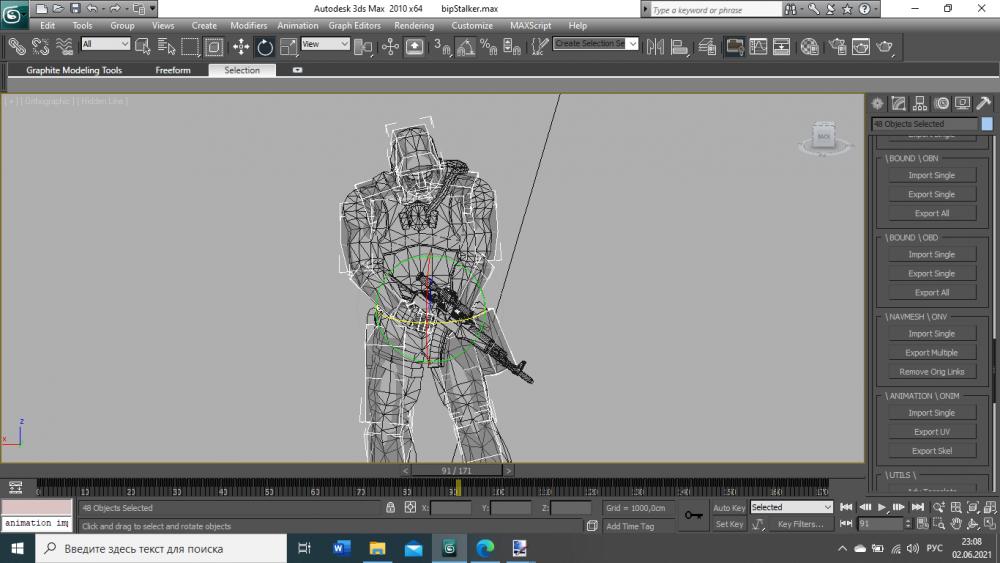This screenshot has width=1000, height=563.
Task: Click the Mirror tool icon
Action: 656,46
